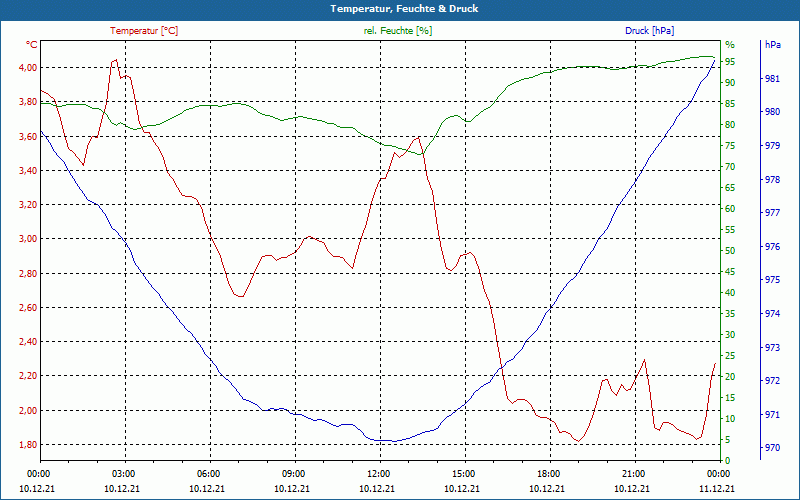Click the '11.12.21' date label
The image size is (800, 500).
click(717, 488)
